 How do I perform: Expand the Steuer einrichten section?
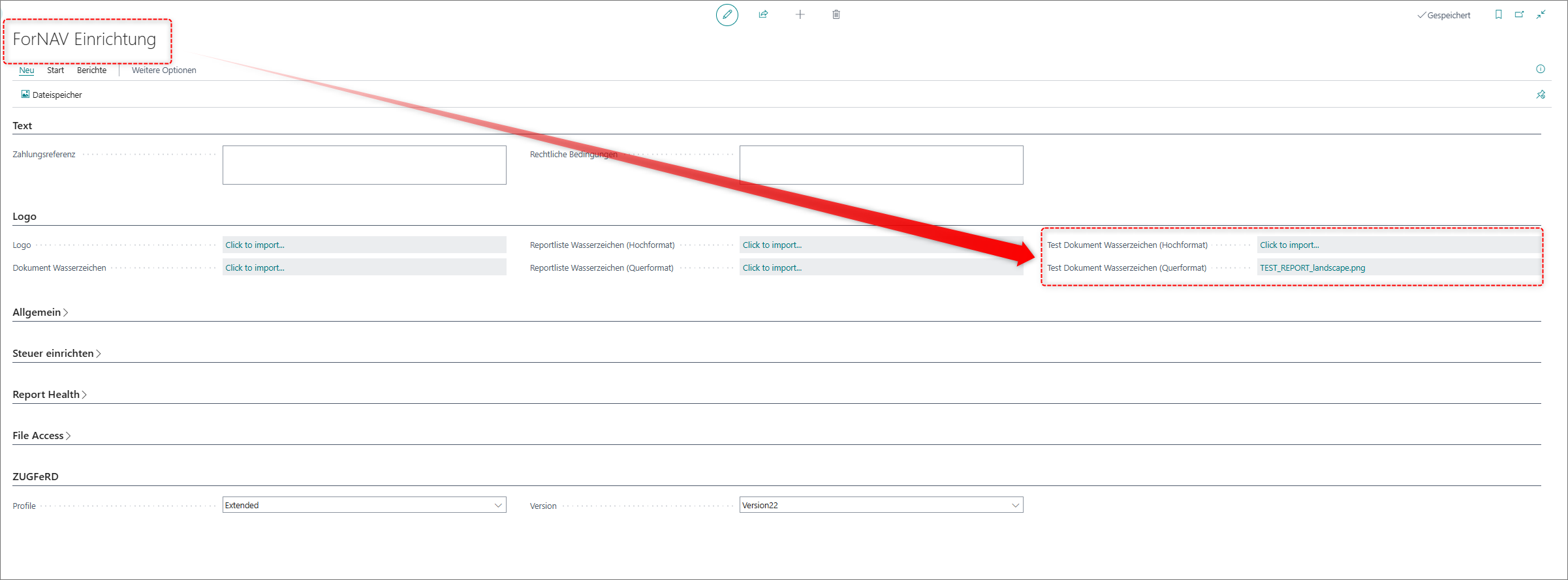point(57,353)
